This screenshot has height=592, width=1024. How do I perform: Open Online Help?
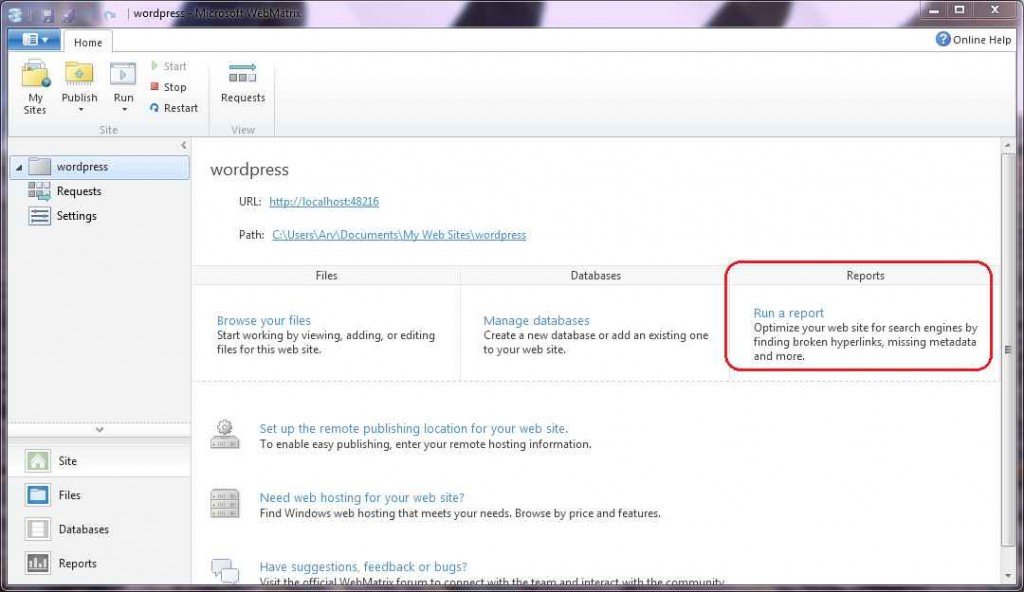[x=973, y=40]
